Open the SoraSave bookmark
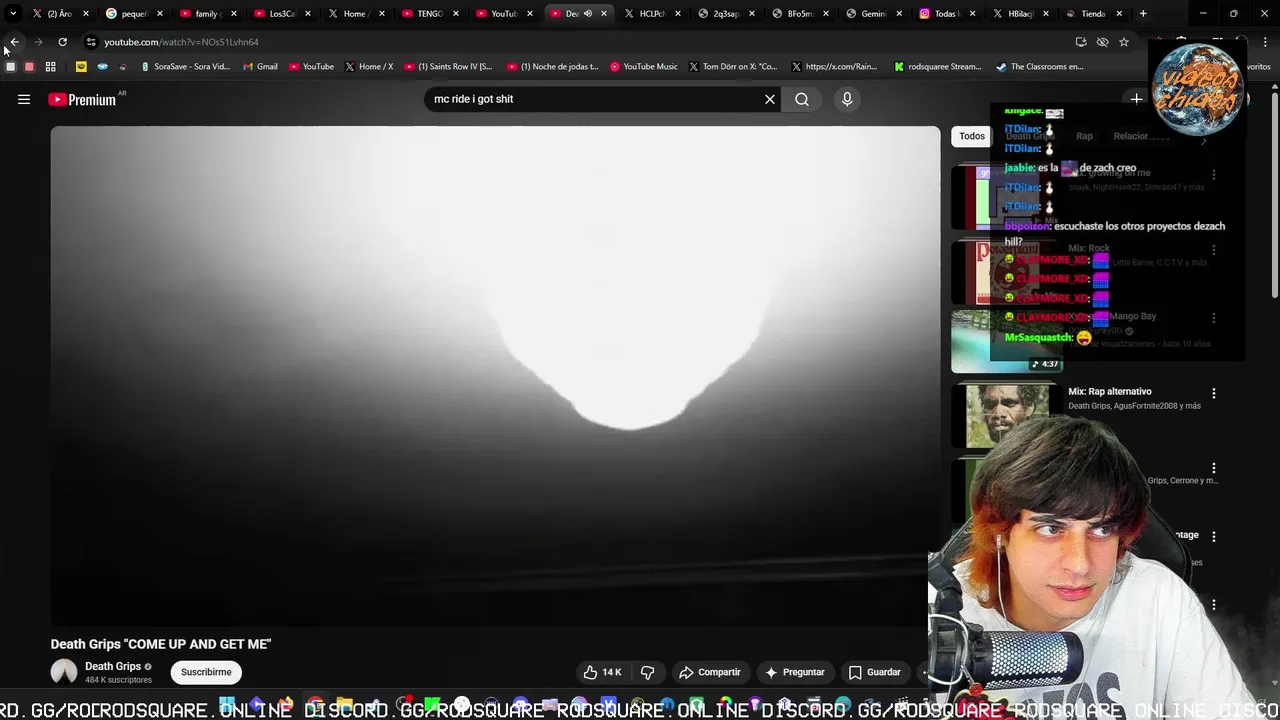This screenshot has height=720, width=1280. (185, 66)
